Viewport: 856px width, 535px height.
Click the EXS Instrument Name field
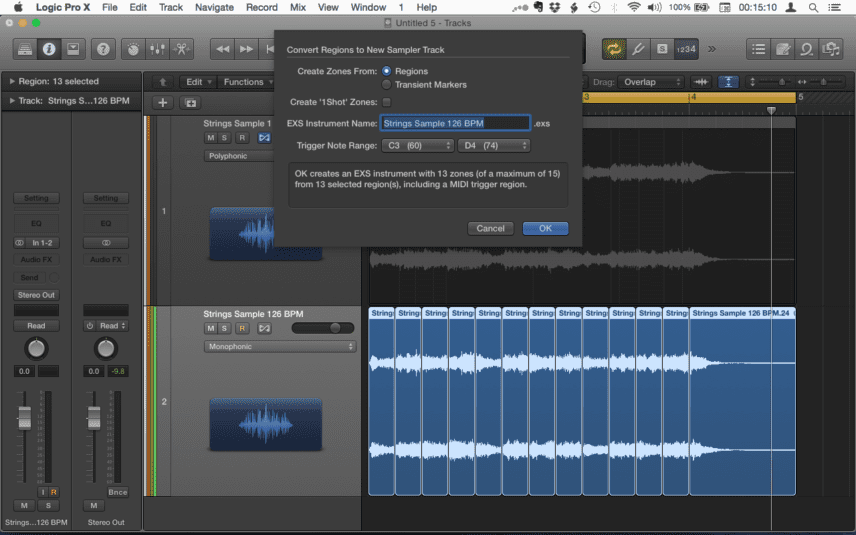coord(455,123)
